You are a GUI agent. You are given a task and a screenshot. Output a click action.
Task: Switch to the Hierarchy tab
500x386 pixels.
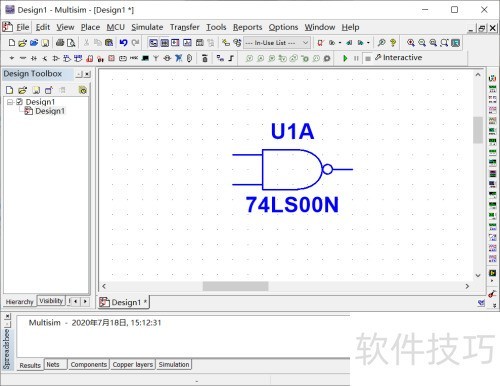[19, 302]
